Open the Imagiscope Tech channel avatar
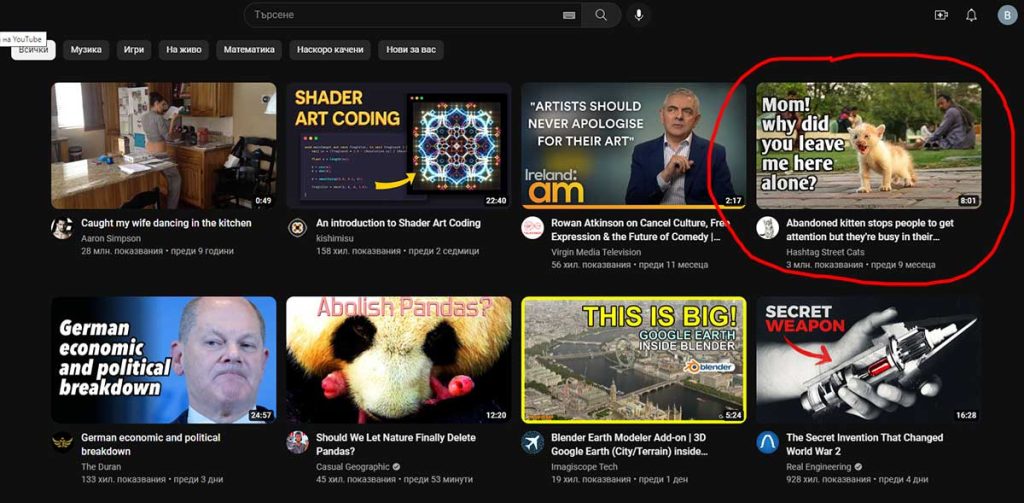Viewport: 1024px width, 503px height. (532, 443)
